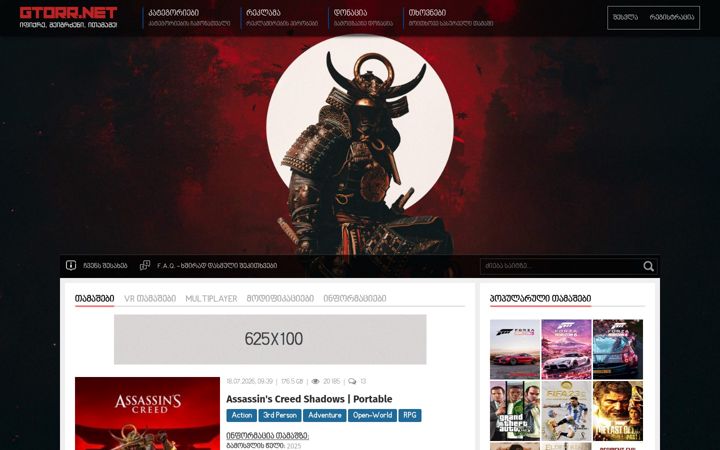Click the post date 18.07.2025, 09:39
Screen dimensions: 720x450
[x=249, y=381]
